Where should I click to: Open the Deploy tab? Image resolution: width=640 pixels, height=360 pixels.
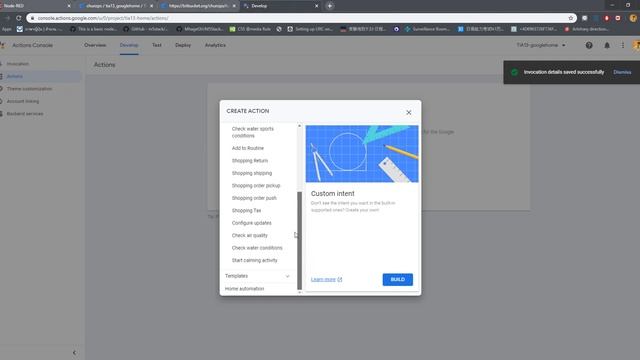coord(183,45)
